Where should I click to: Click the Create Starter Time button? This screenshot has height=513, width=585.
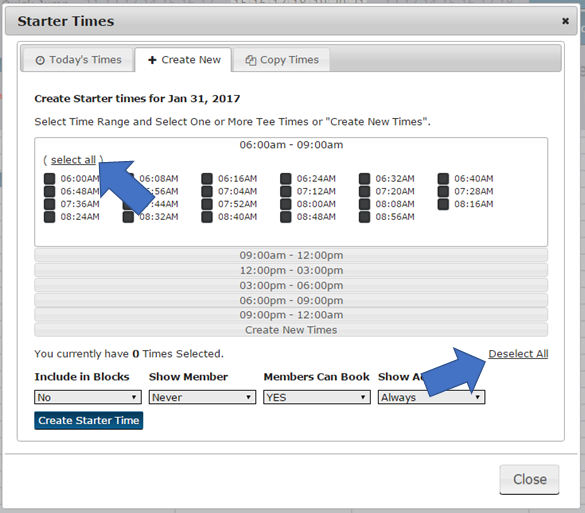click(88, 420)
